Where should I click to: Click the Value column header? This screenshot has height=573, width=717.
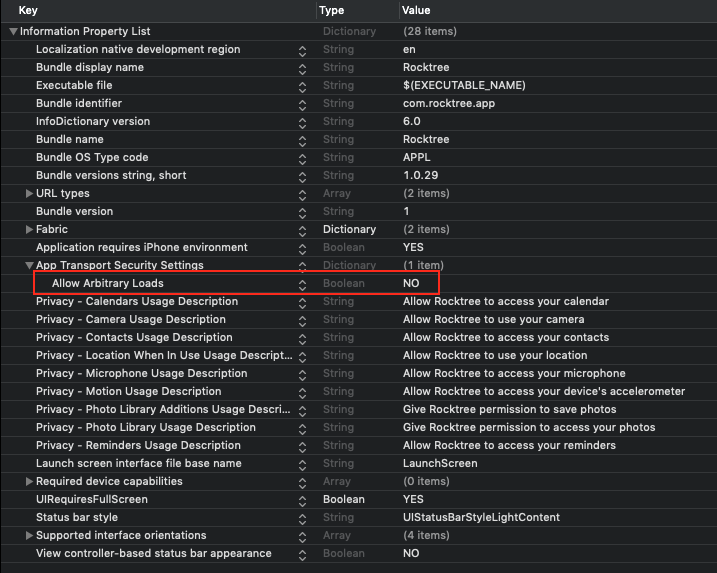[x=416, y=10]
